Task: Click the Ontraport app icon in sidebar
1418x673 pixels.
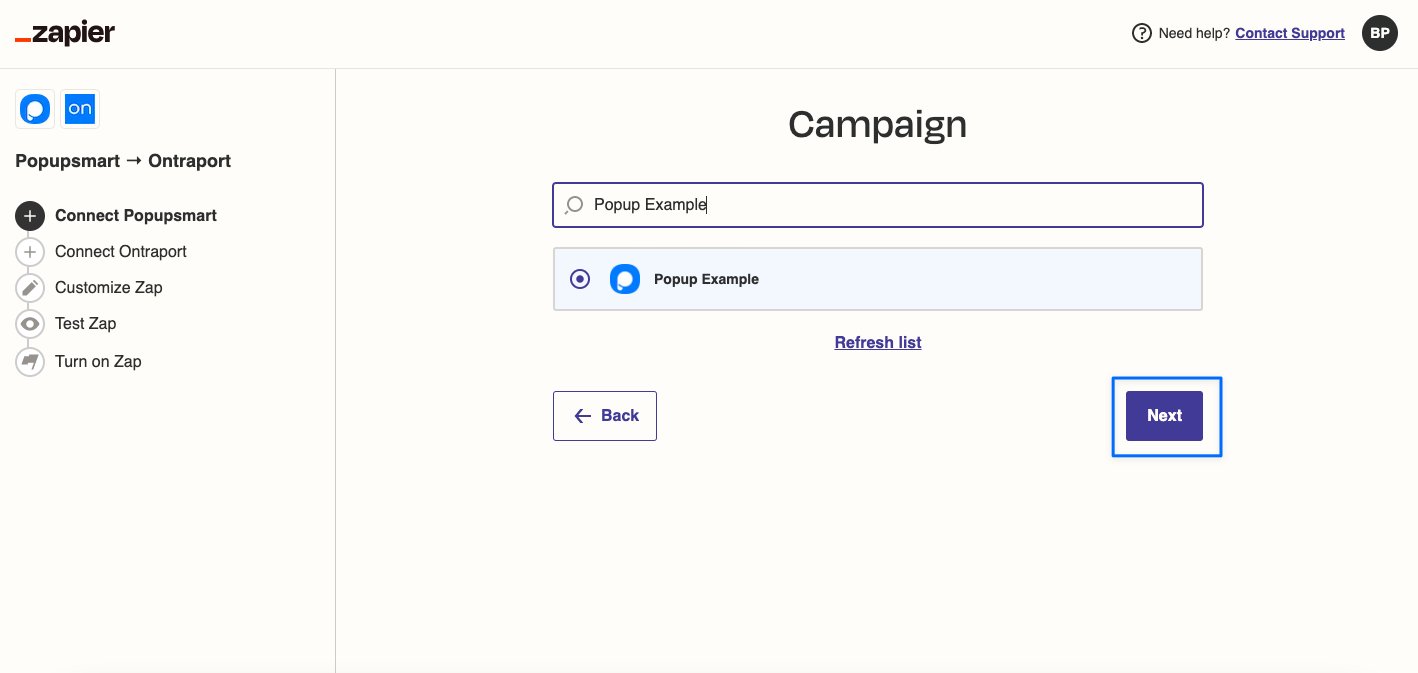Action: click(80, 109)
